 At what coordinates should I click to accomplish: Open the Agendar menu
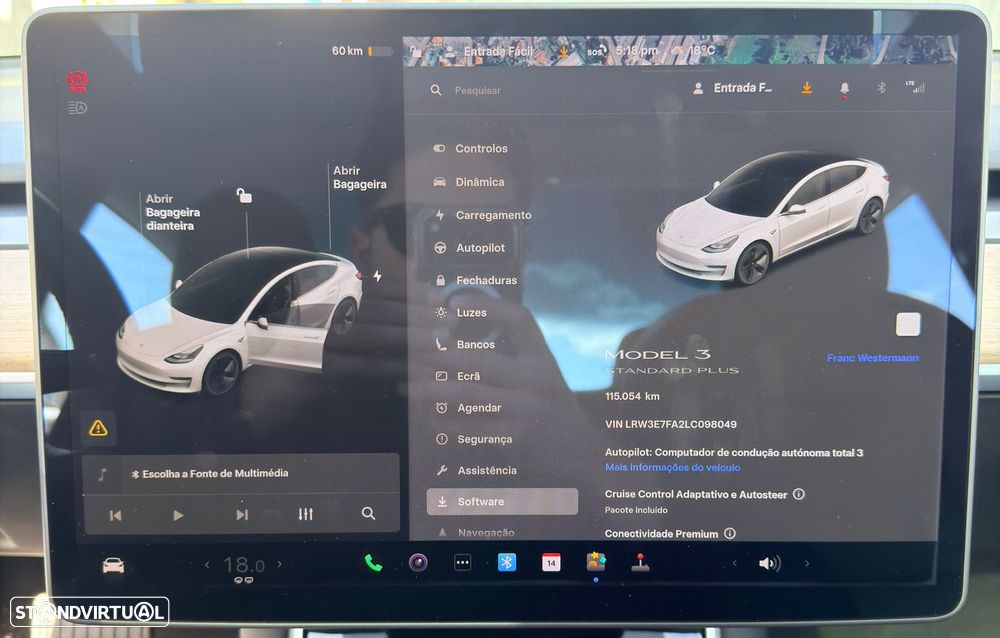coord(469,408)
